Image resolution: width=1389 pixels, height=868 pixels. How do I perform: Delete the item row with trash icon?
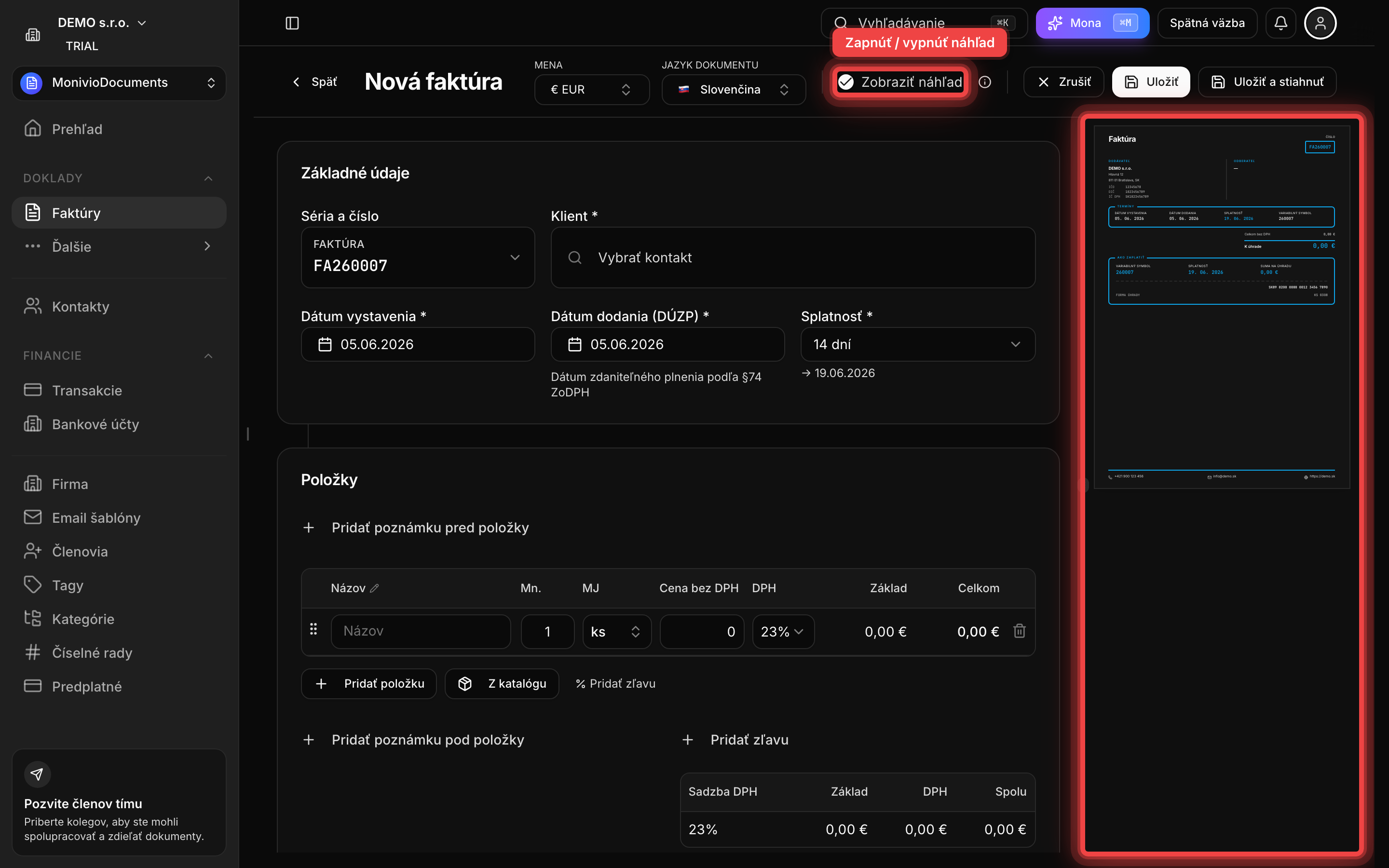coord(1020,631)
